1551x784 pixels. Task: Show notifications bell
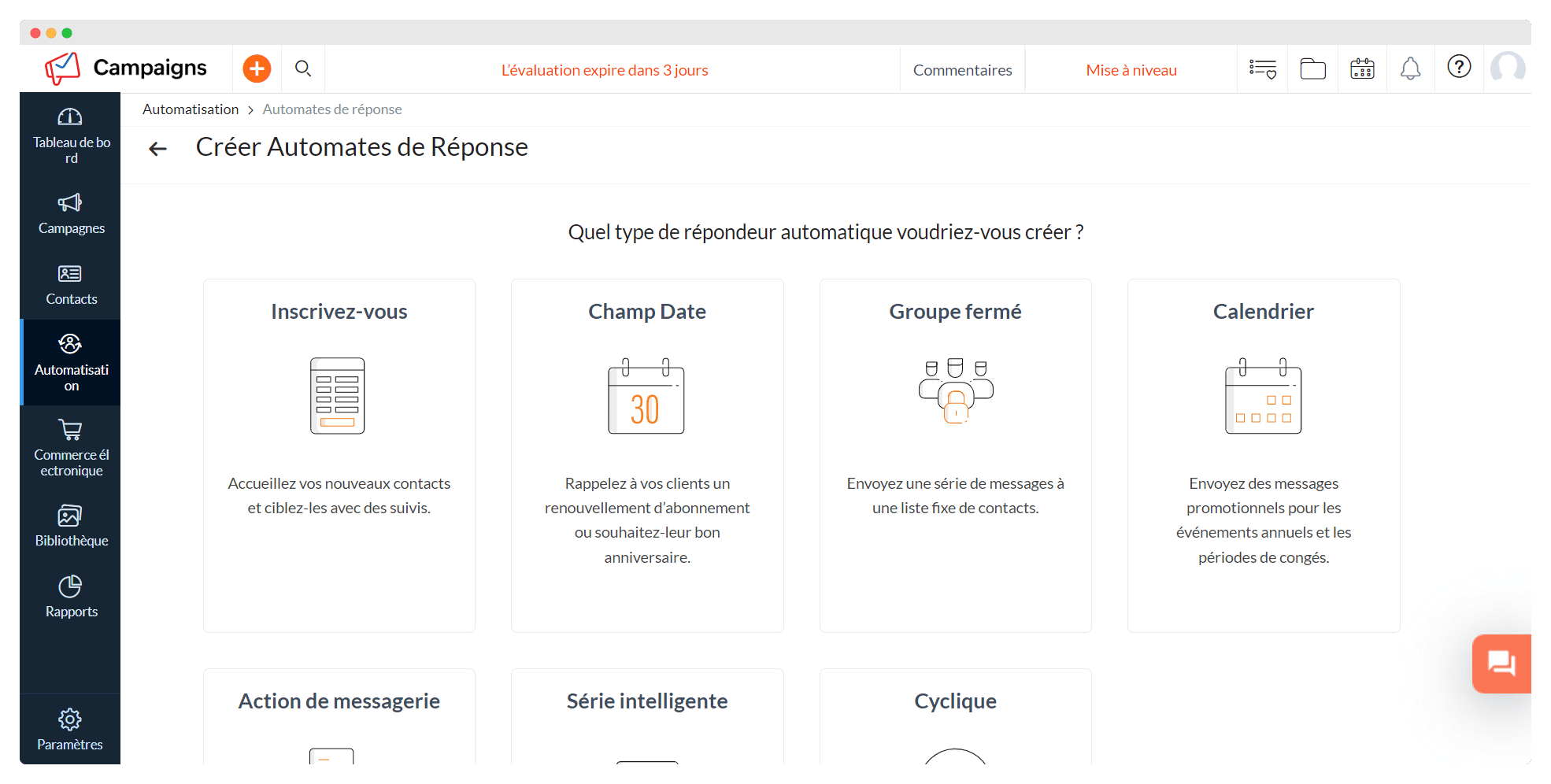tap(1410, 69)
